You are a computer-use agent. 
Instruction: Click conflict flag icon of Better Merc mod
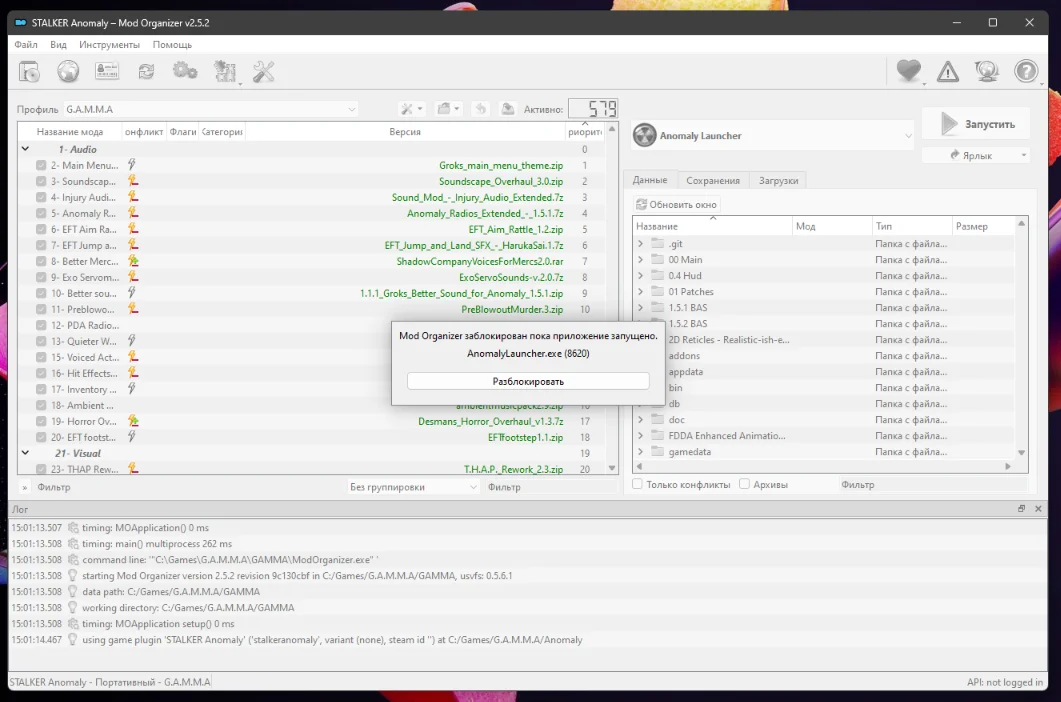coord(133,261)
